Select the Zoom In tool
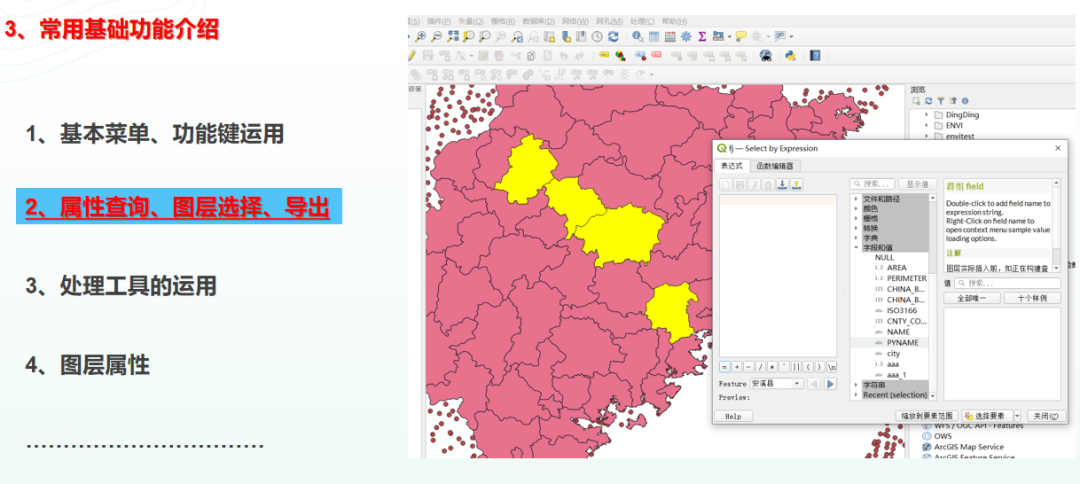 420,36
